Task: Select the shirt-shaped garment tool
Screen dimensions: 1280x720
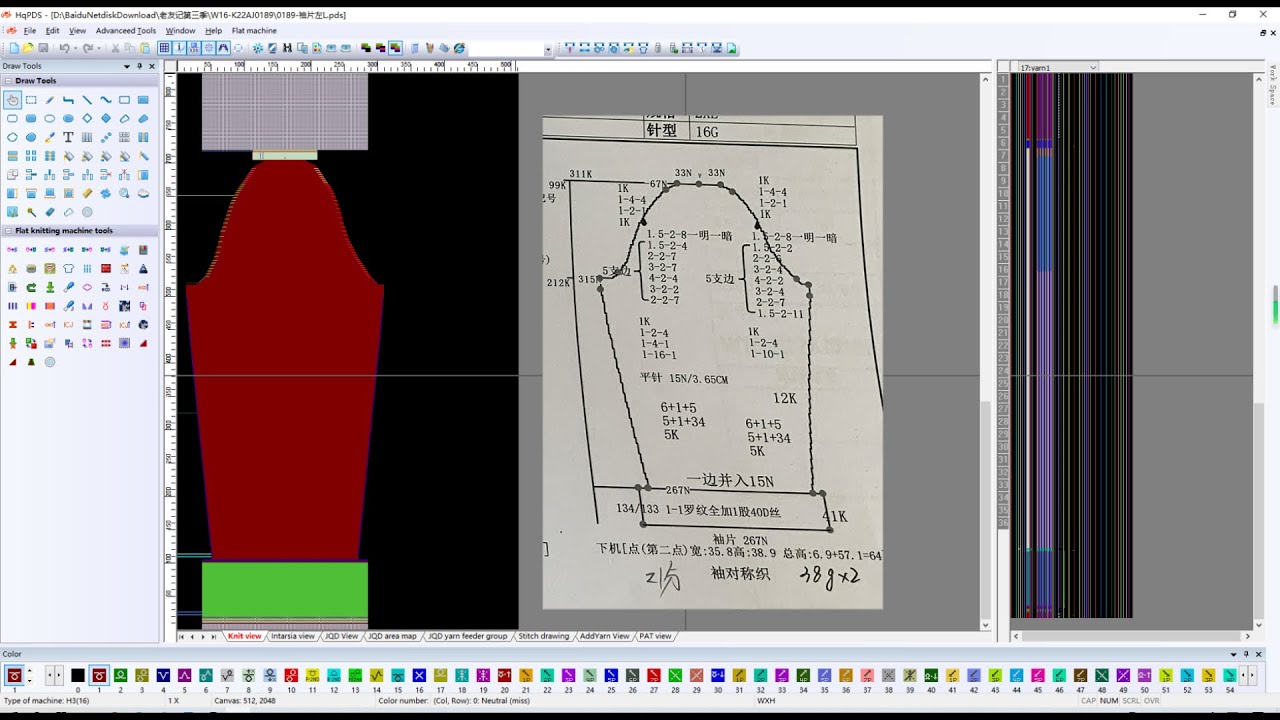Action: click(68, 268)
